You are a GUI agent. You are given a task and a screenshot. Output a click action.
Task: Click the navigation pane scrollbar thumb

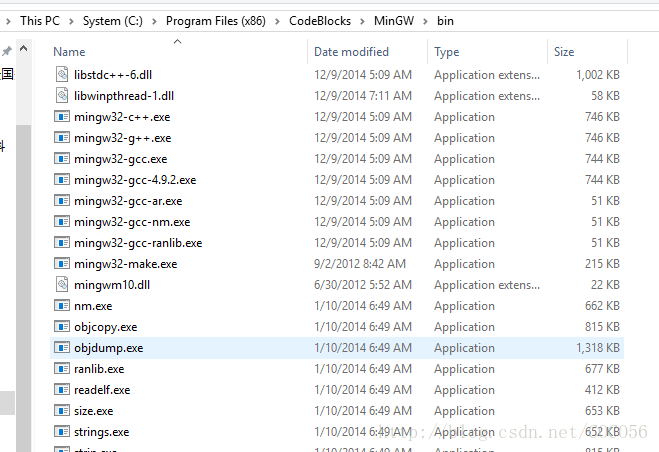pos(24,286)
